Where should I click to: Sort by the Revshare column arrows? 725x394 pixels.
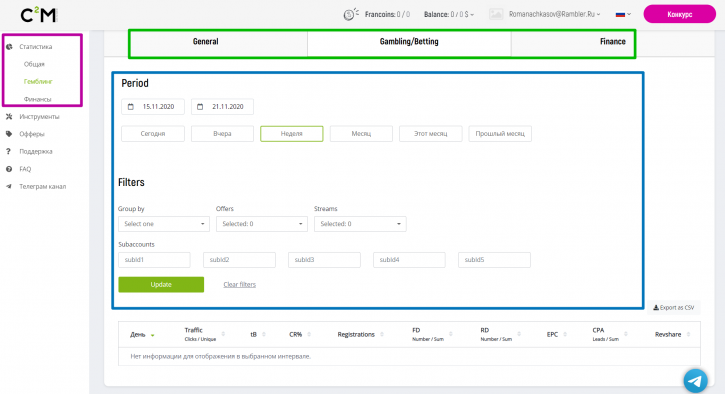[688, 334]
